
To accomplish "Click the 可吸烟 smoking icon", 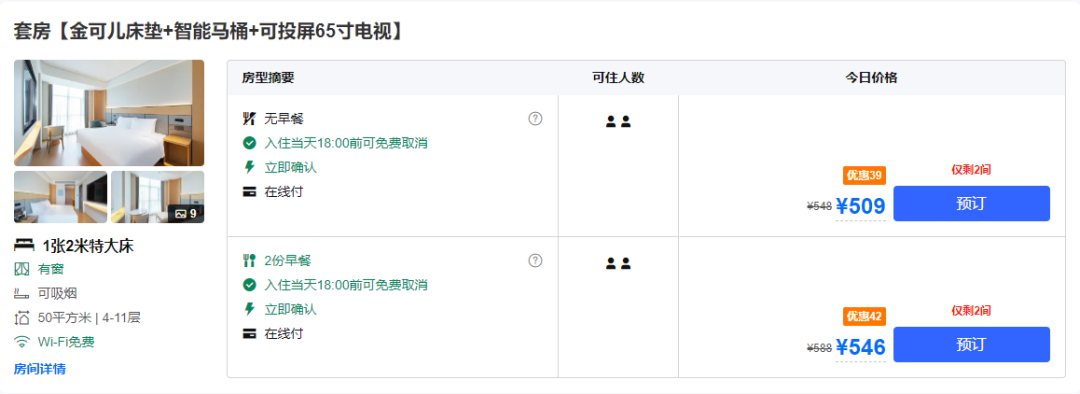I will [x=22, y=293].
